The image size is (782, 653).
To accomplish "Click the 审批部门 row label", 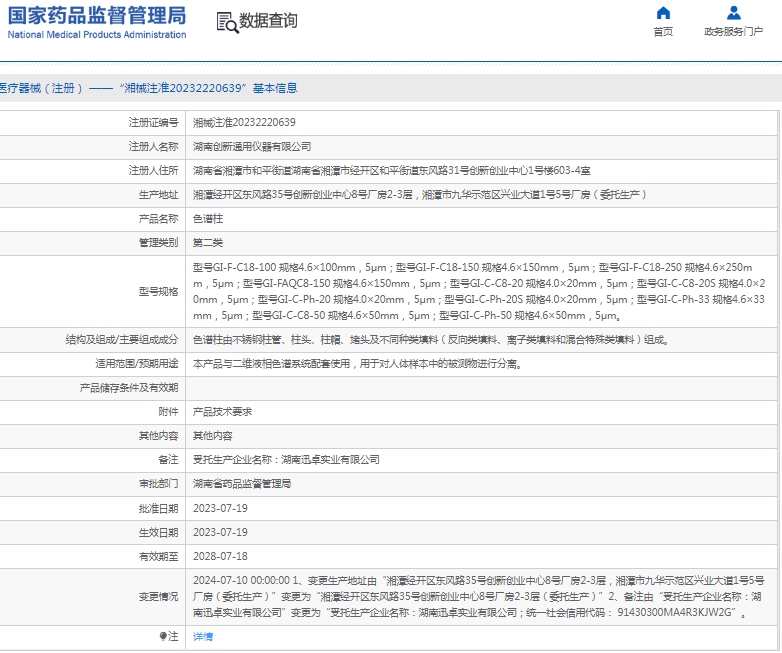I will coord(159,483).
